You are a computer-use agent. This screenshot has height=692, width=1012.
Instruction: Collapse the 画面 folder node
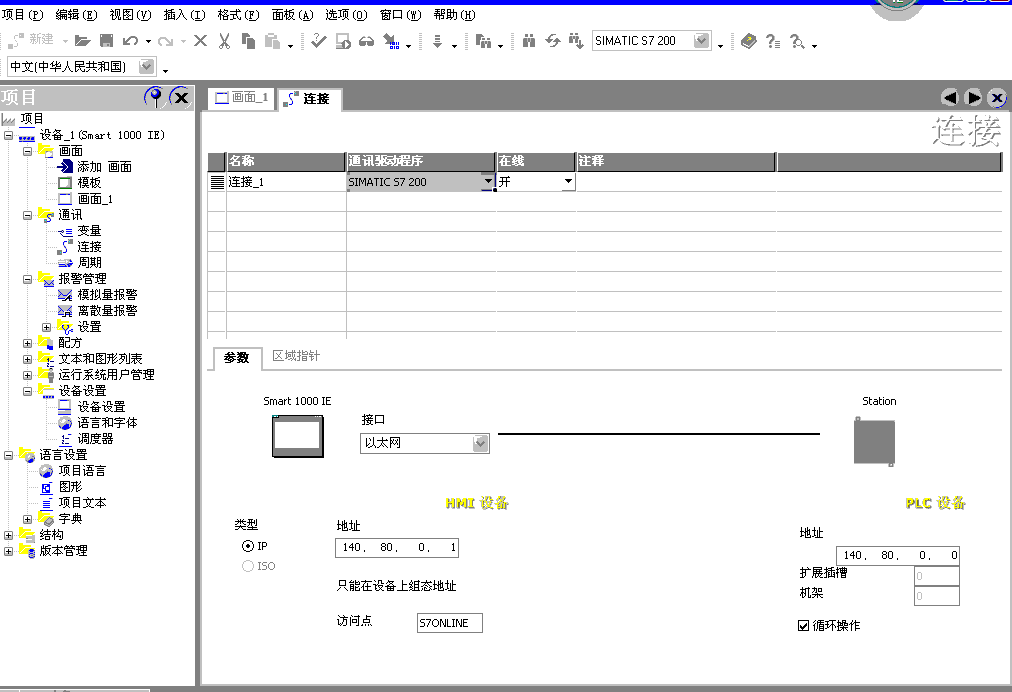(27, 151)
